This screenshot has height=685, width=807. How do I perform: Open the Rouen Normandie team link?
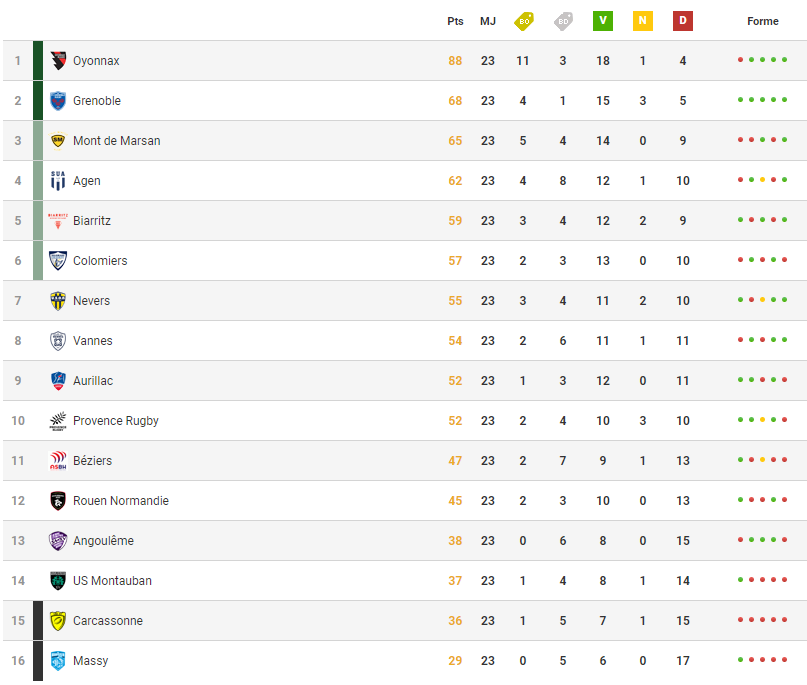click(x=121, y=501)
